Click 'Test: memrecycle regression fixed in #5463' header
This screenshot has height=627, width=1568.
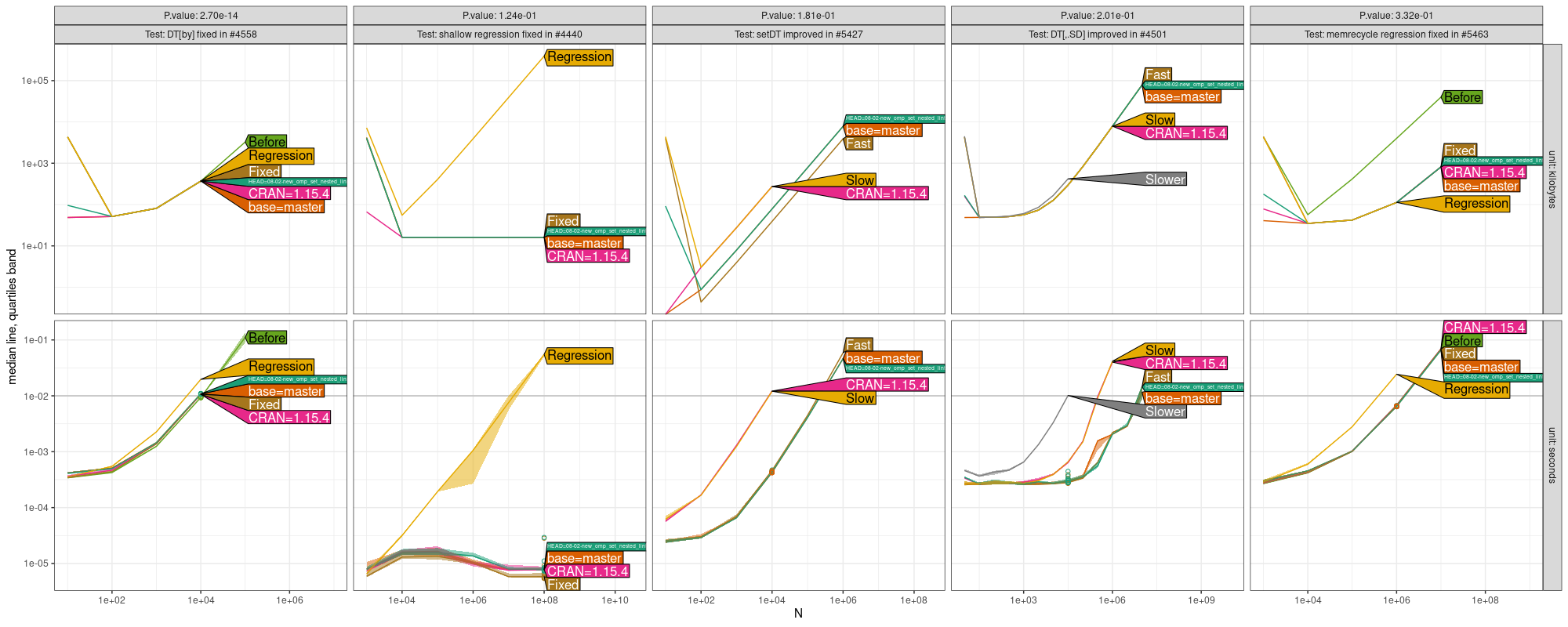click(x=1396, y=34)
